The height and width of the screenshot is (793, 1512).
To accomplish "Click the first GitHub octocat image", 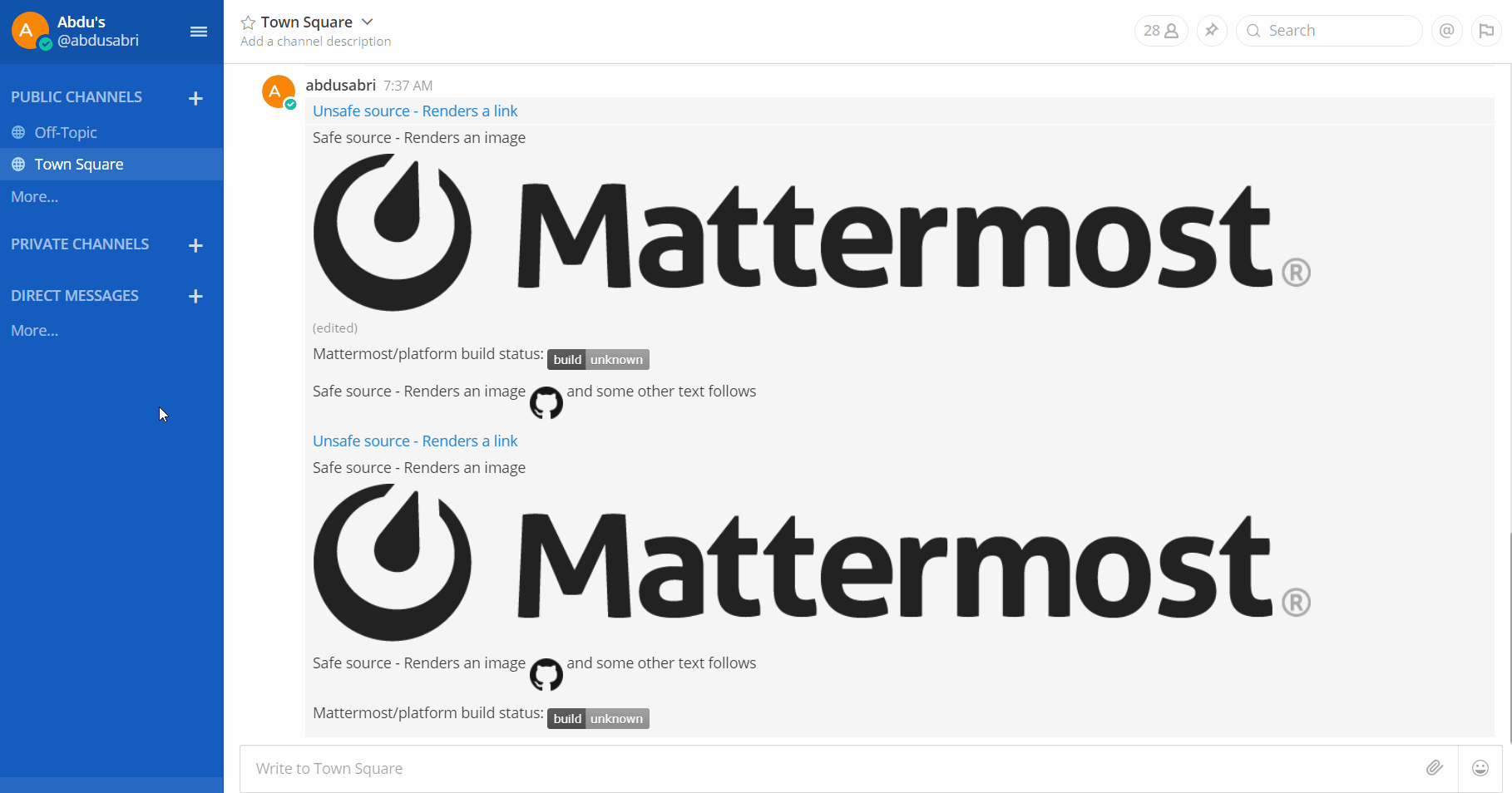I will pyautogui.click(x=546, y=403).
